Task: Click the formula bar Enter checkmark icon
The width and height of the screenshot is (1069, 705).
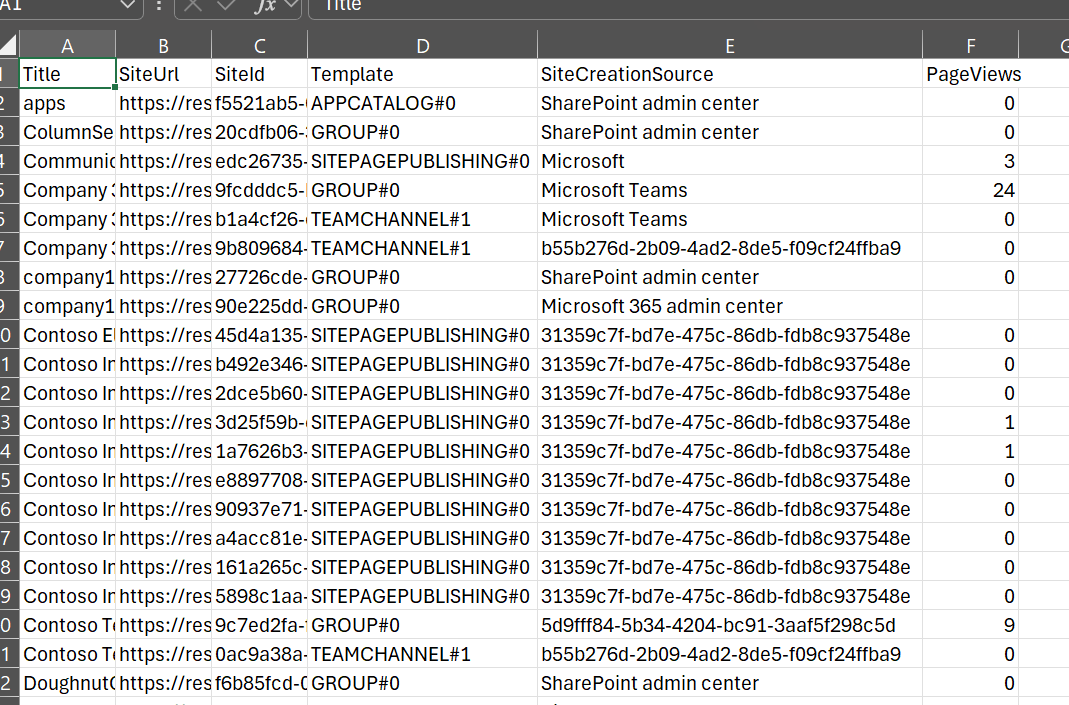Action: (226, 5)
